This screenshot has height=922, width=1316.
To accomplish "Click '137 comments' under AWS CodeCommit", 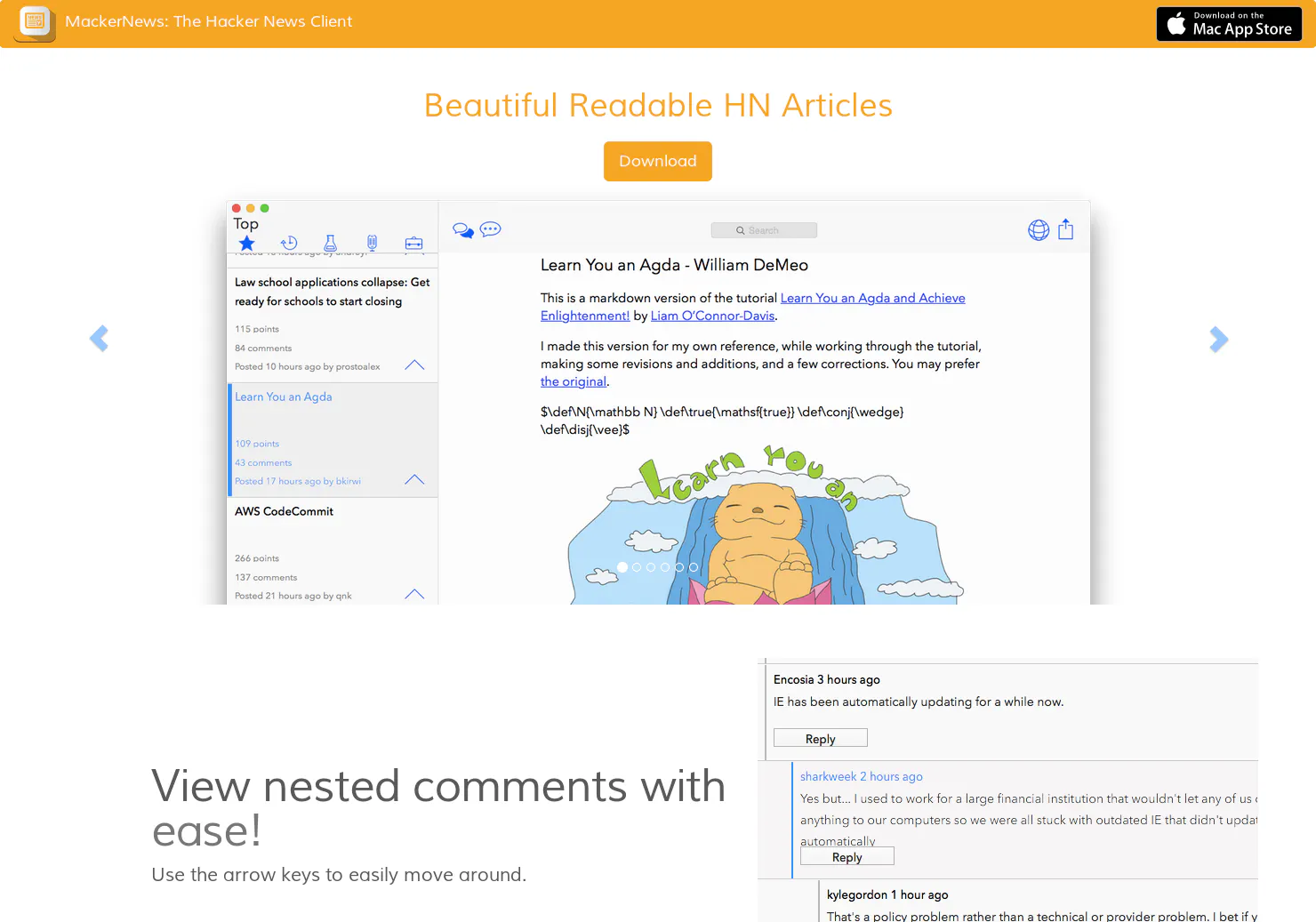I will click(266, 577).
